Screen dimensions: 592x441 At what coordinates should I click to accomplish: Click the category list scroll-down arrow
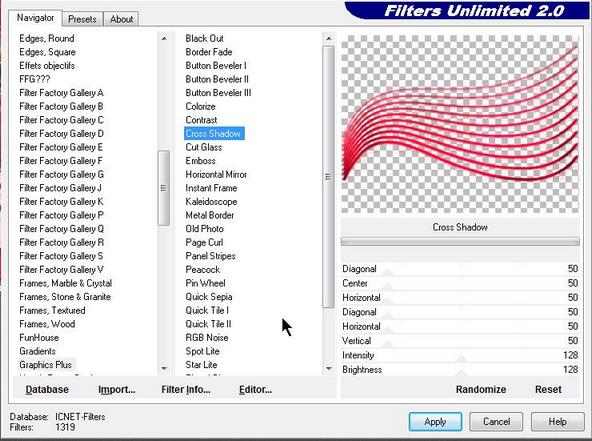pyautogui.click(x=164, y=368)
